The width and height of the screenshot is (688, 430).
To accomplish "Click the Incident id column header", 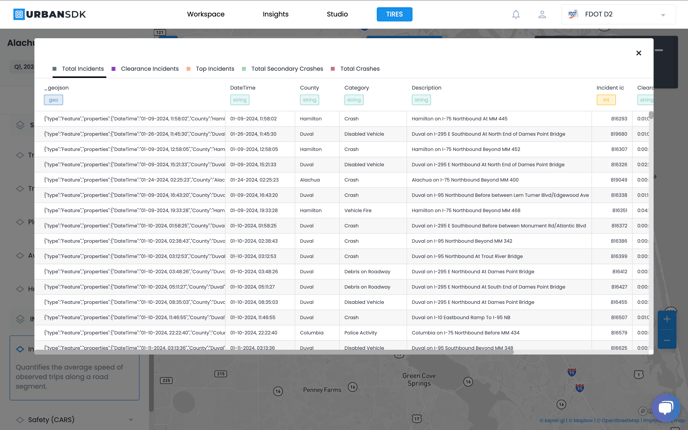I will click(610, 88).
